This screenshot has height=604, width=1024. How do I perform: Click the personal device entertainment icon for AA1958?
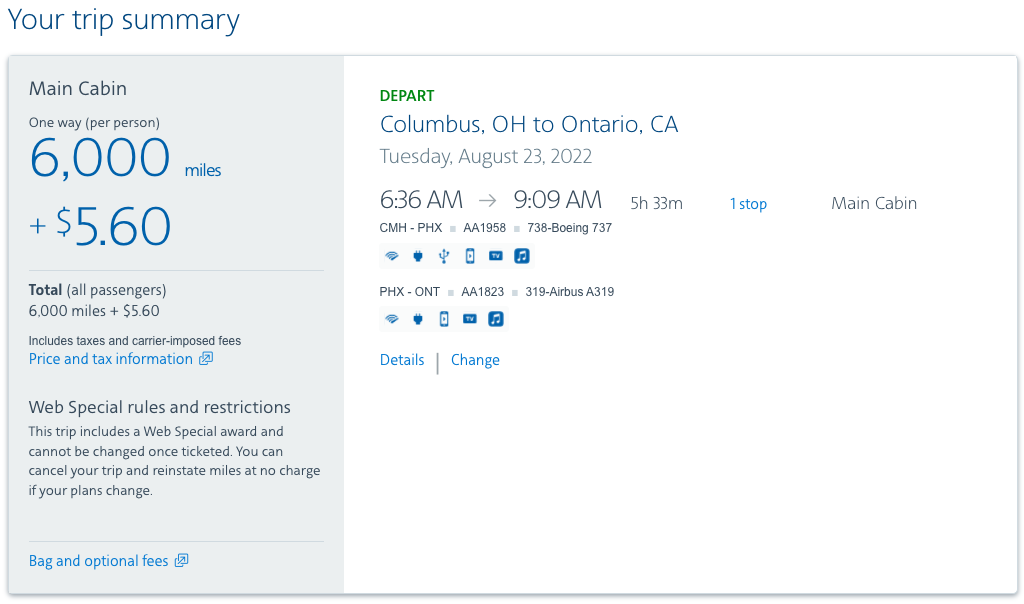click(470, 256)
